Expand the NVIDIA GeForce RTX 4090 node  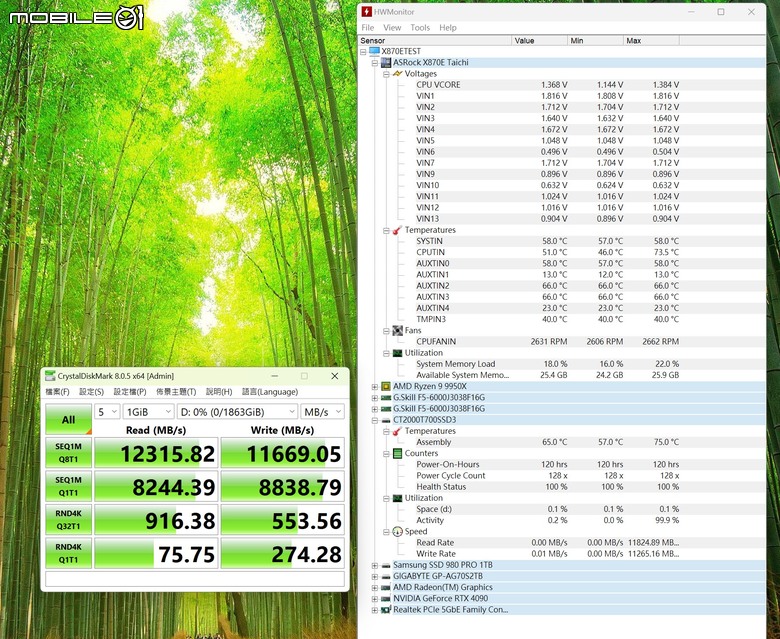[375, 599]
